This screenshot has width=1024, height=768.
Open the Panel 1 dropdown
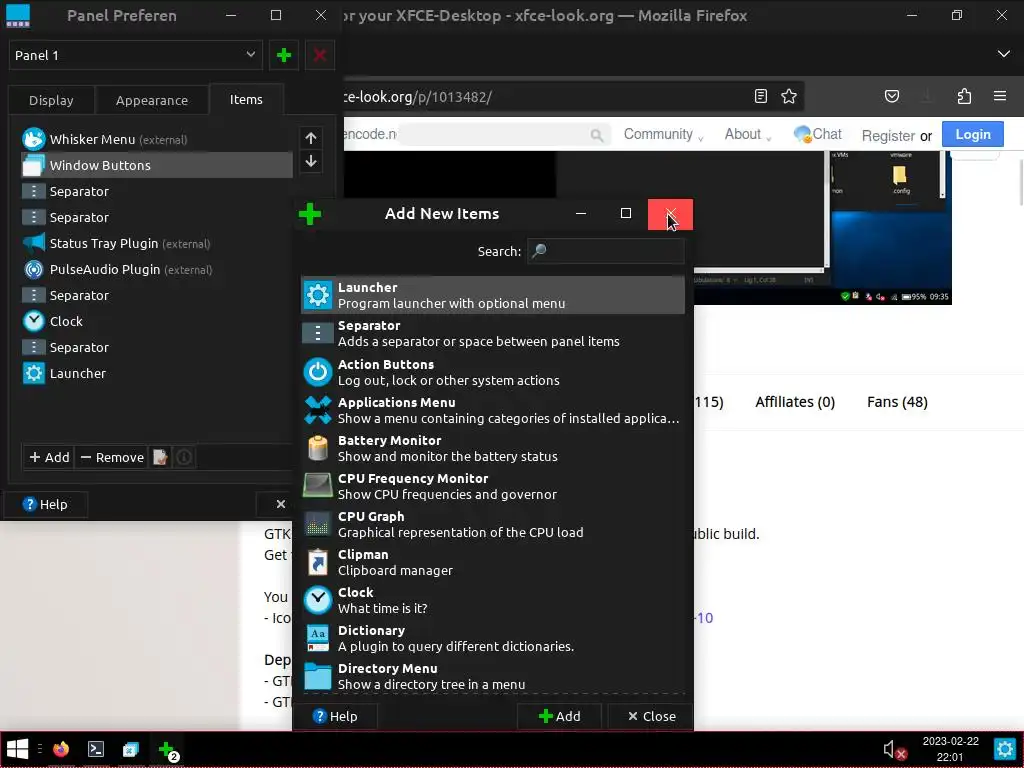tap(136, 56)
